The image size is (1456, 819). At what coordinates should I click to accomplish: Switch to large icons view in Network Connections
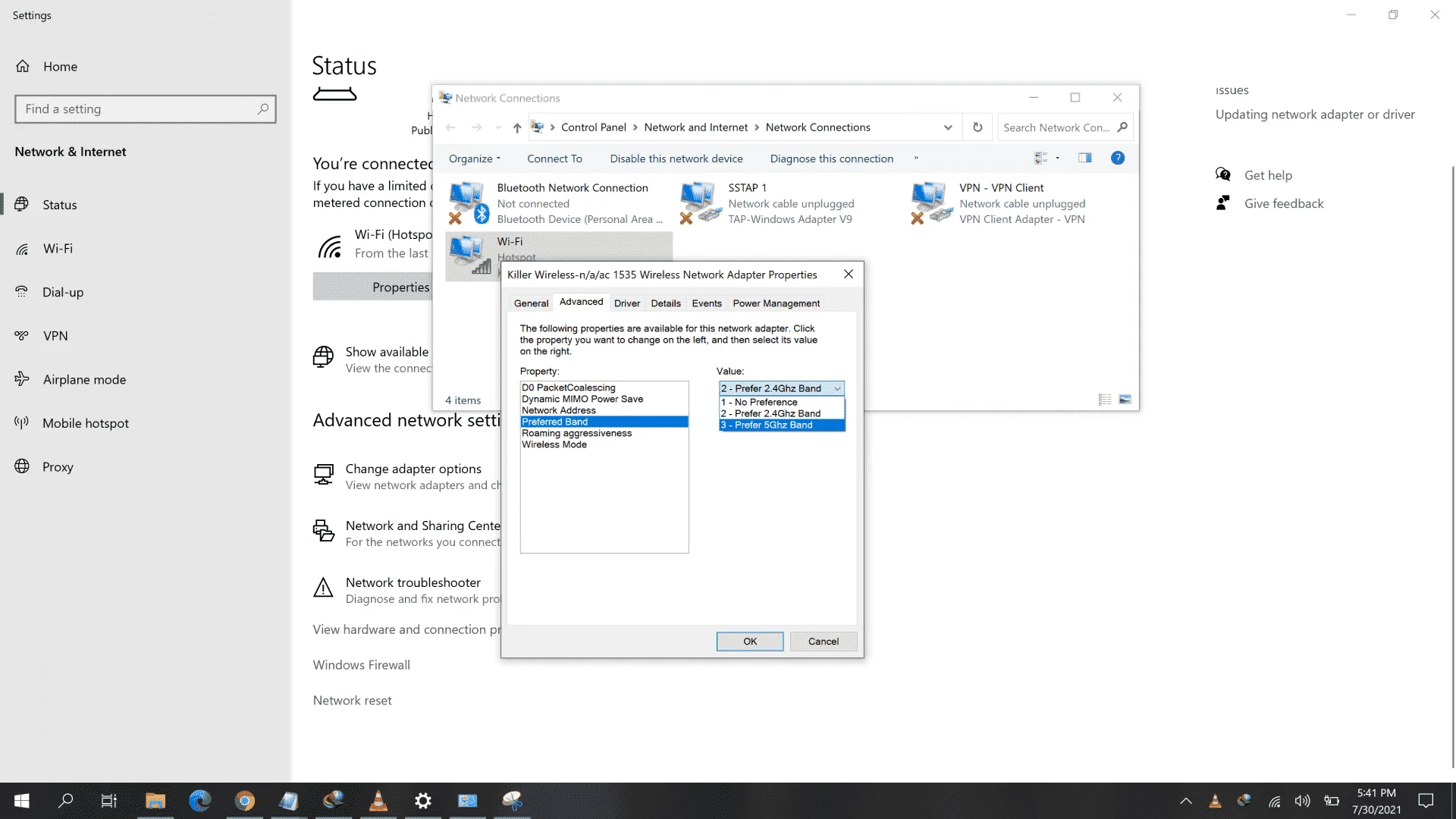pyautogui.click(x=1125, y=400)
